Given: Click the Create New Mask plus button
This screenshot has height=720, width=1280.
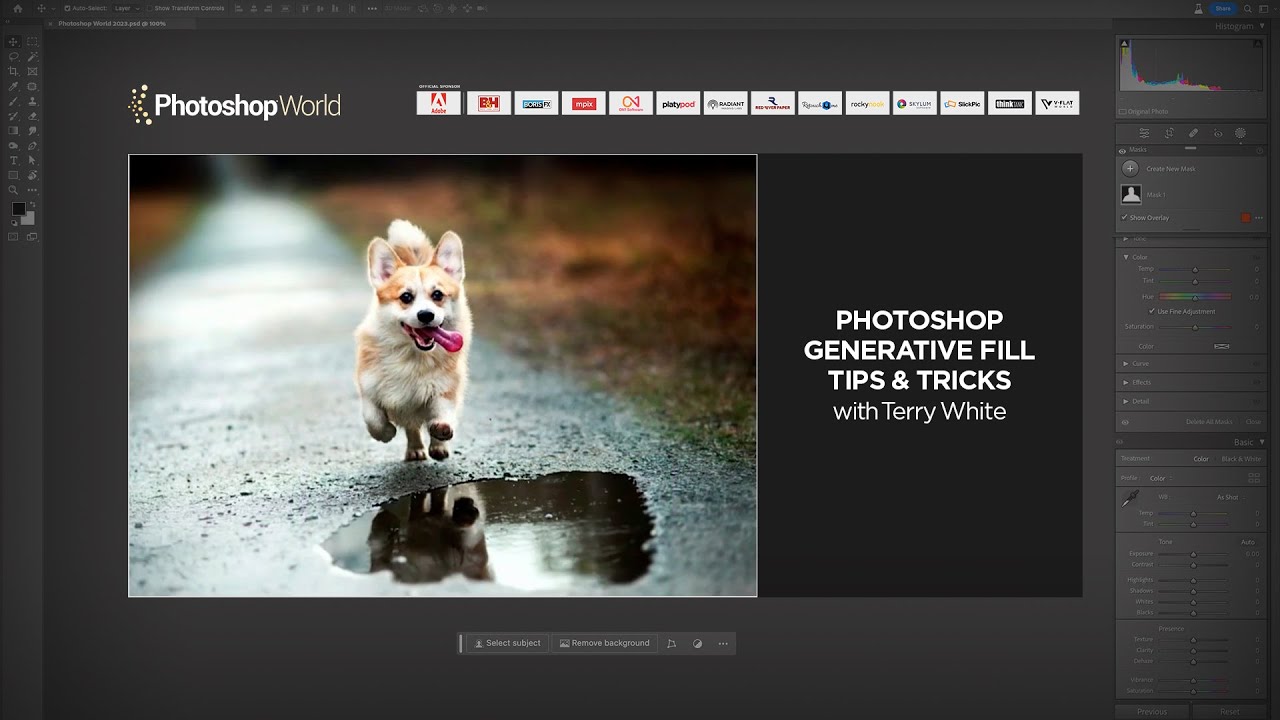Looking at the screenshot, I should point(1130,169).
